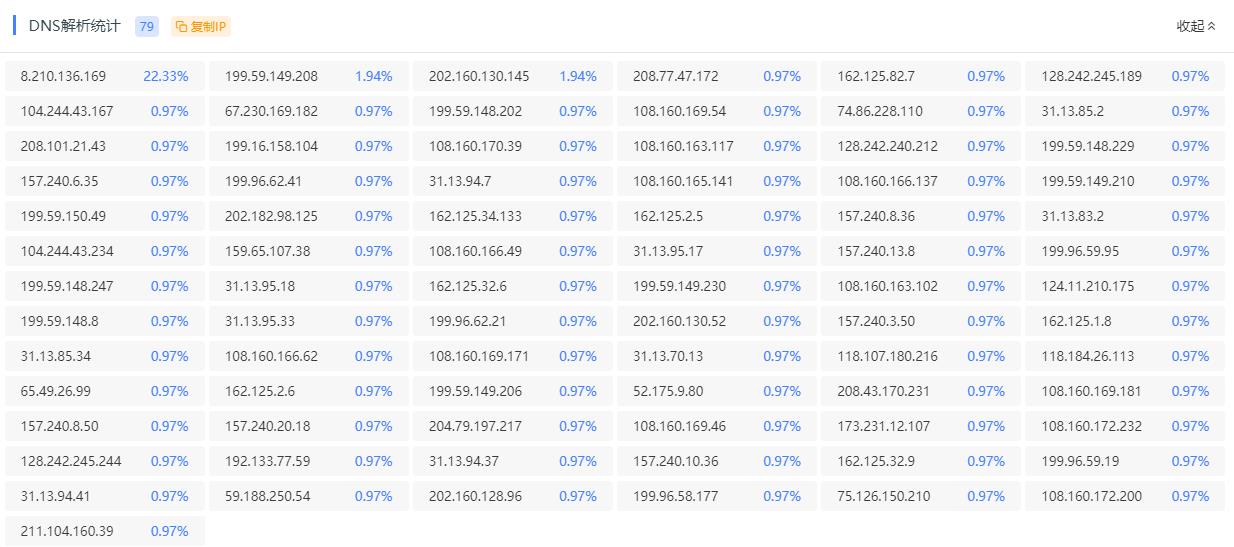Image resolution: width=1234 pixels, height=547 pixels.
Task: Select the 202.160.130.145 entry
Action: point(479,76)
